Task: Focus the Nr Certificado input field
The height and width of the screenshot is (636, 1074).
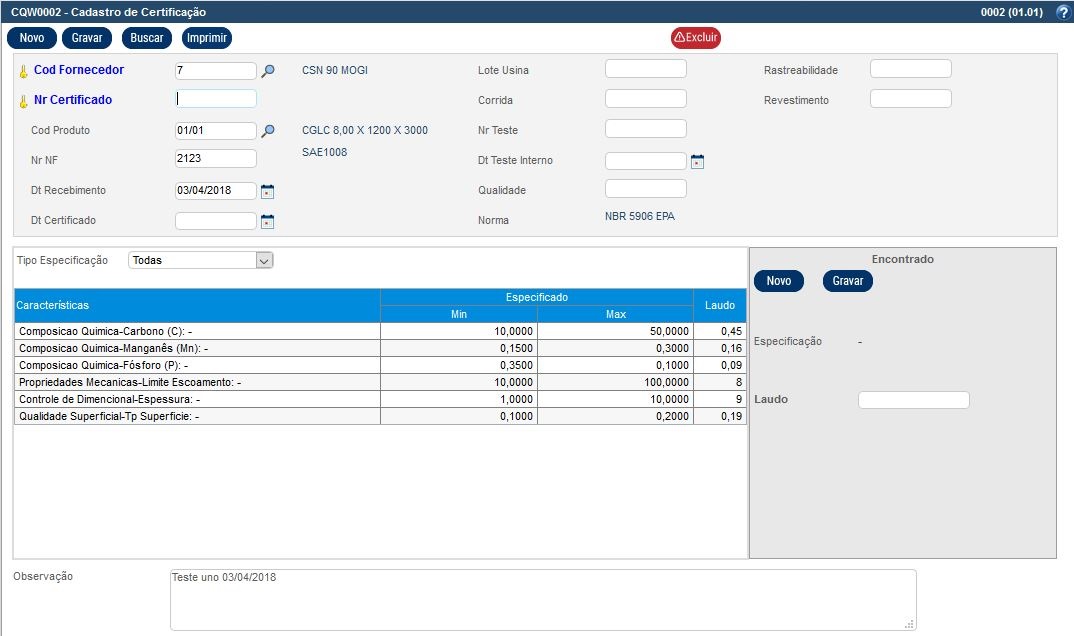Action: pos(216,99)
